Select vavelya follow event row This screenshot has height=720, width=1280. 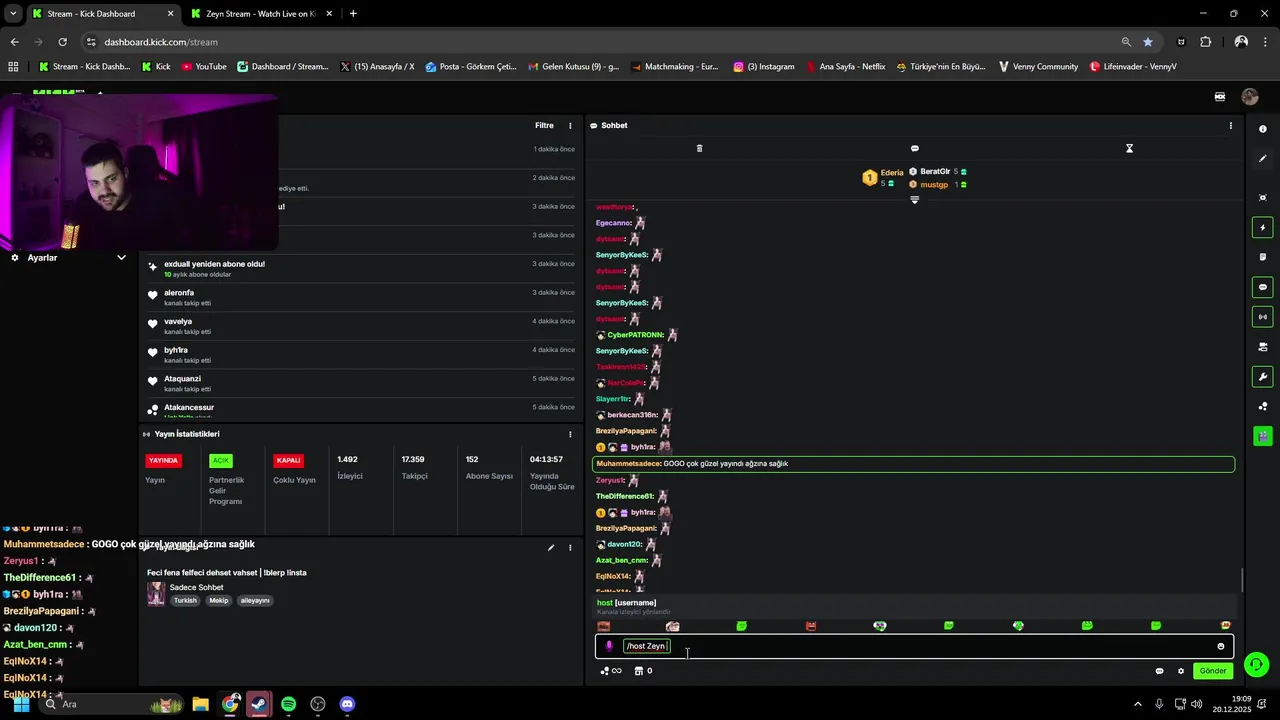click(x=361, y=326)
